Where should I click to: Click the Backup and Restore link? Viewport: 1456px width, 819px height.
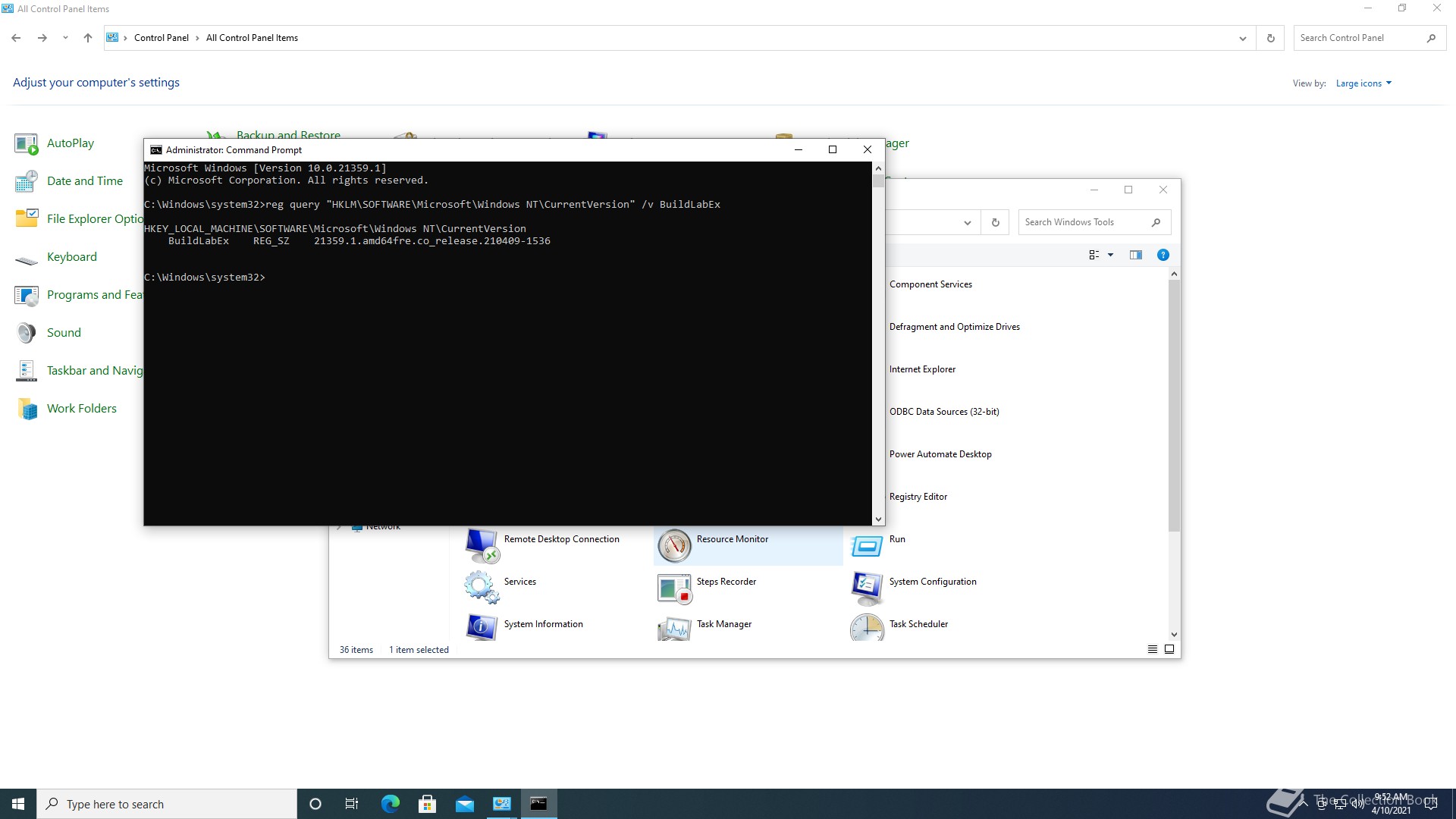(288, 133)
